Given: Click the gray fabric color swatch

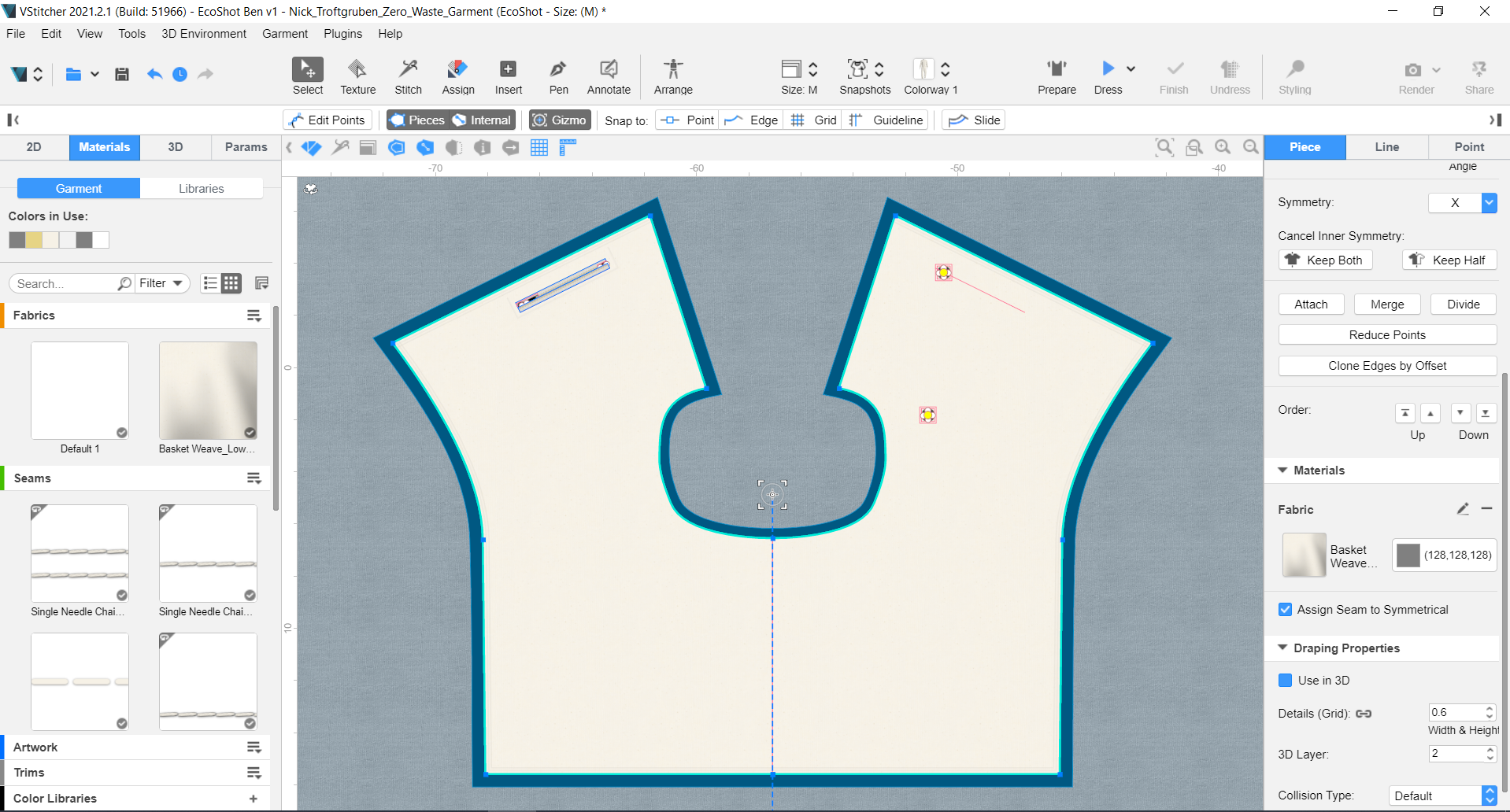Looking at the screenshot, I should pos(1408,555).
